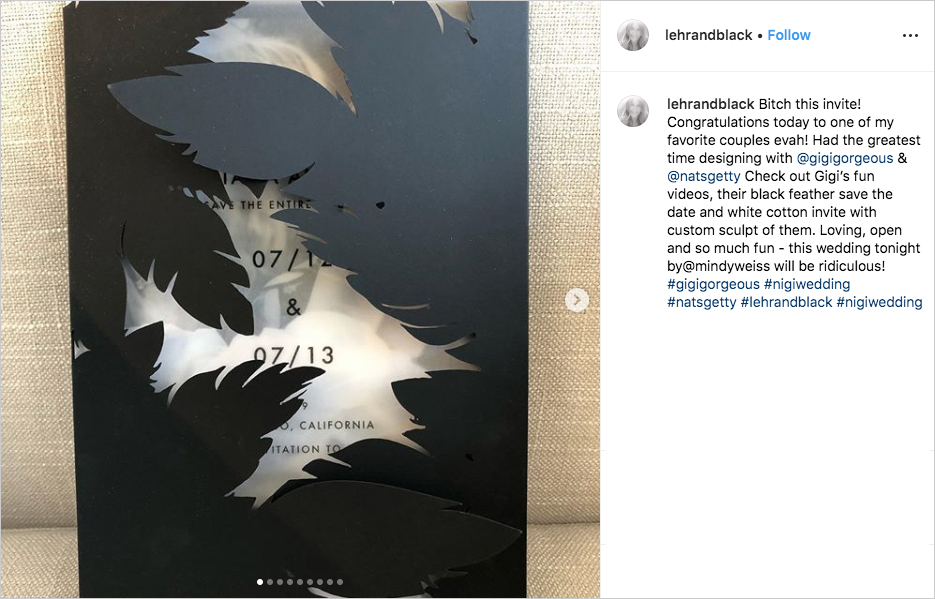Viewport: 935px width, 599px height.
Task: Click the avatar beside the caption
Action: coord(633,111)
